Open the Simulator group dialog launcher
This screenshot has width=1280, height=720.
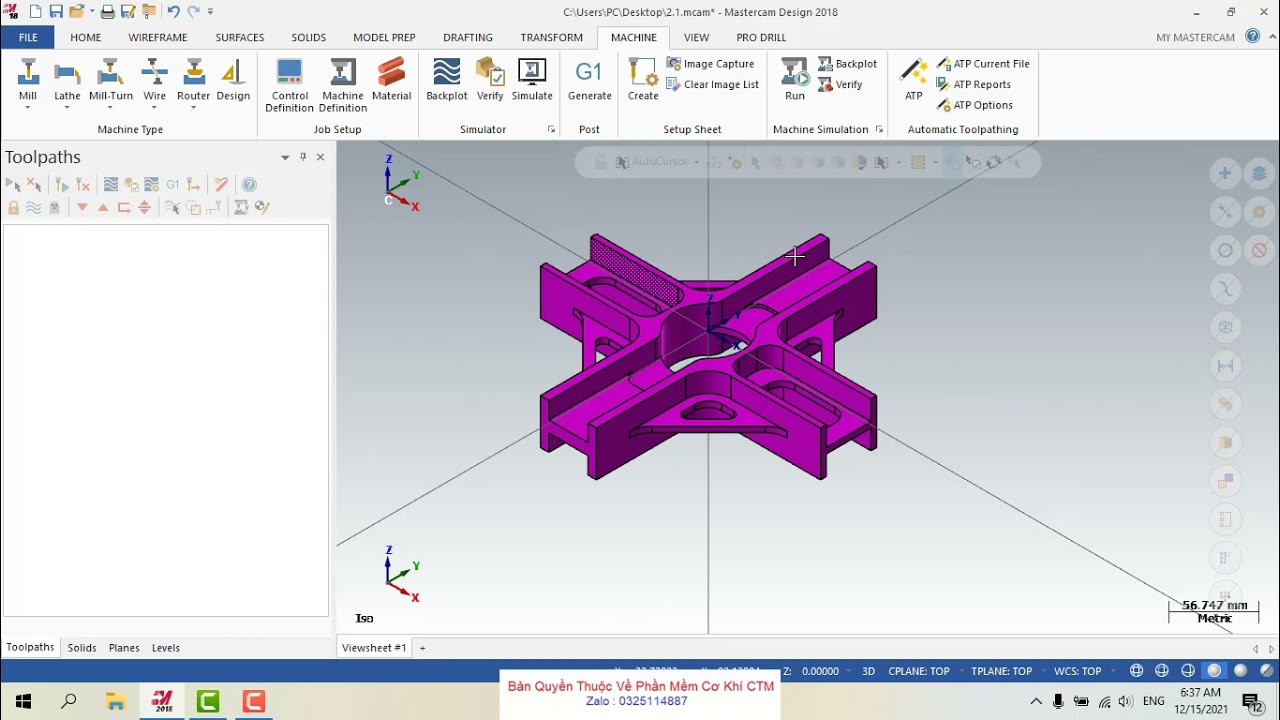(551, 130)
